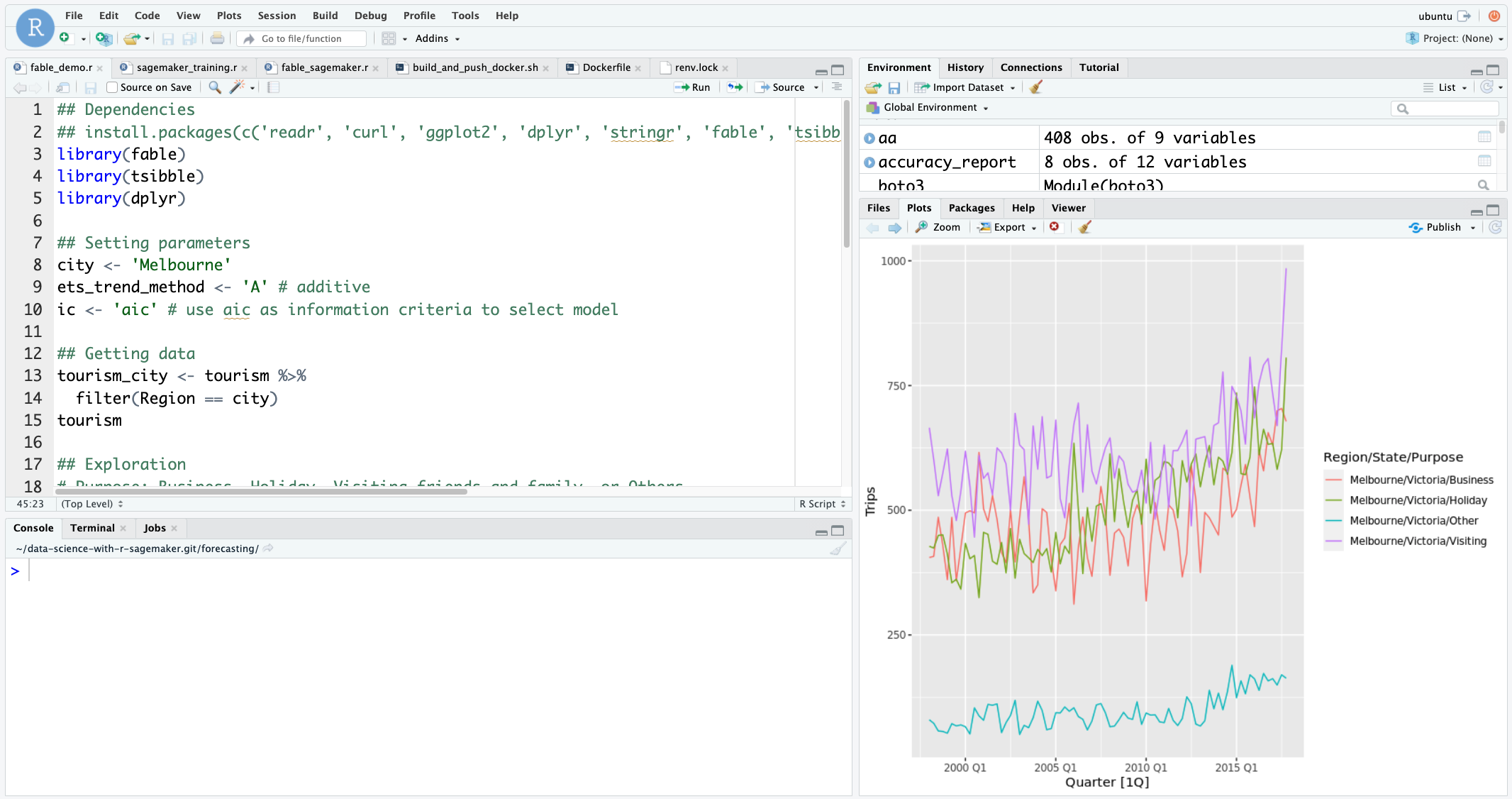Click the find/replace magnifier icon in editor
Screen dimensions: 1512x799
[x=215, y=87]
